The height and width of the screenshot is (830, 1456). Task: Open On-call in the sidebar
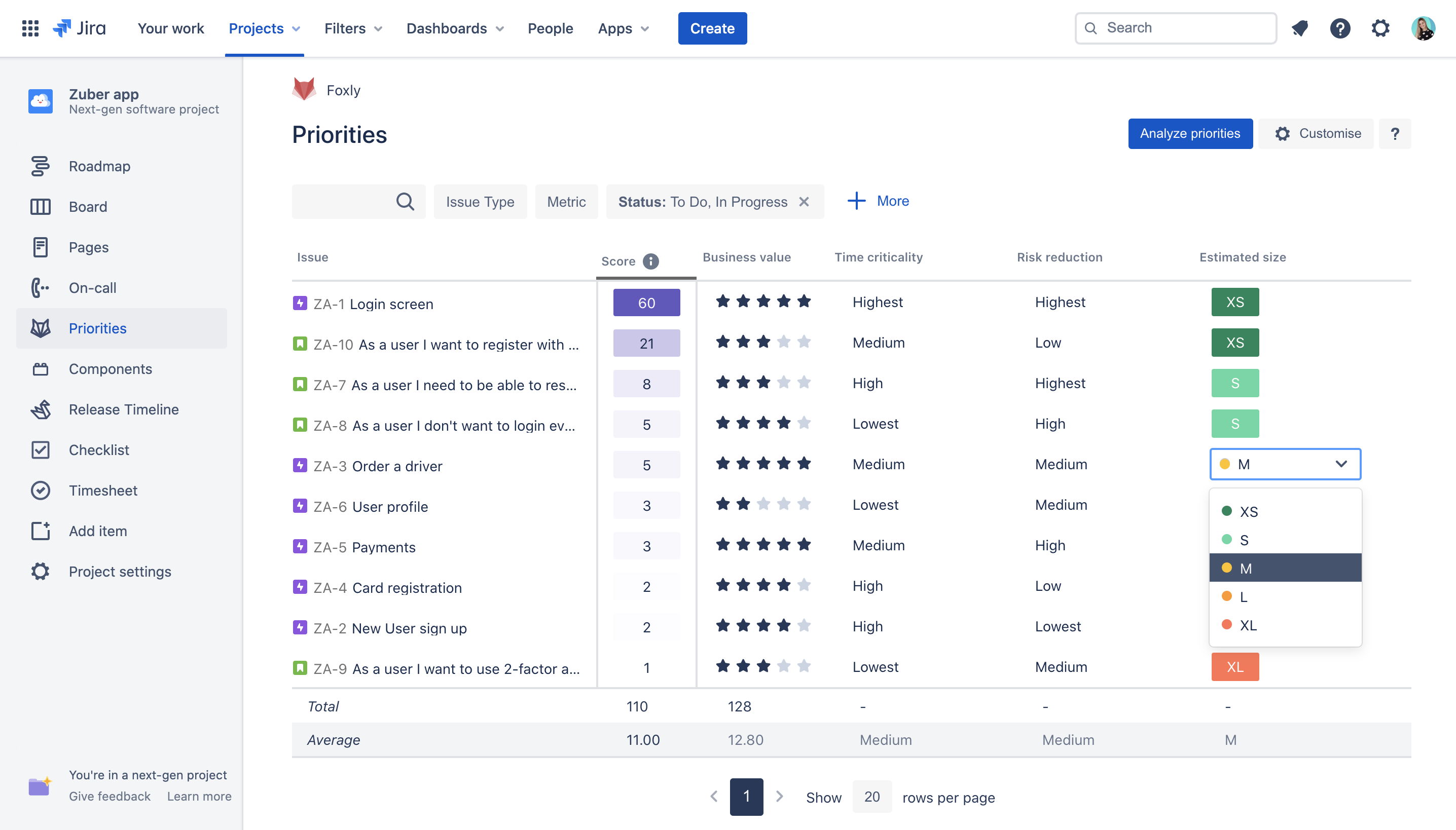point(92,288)
